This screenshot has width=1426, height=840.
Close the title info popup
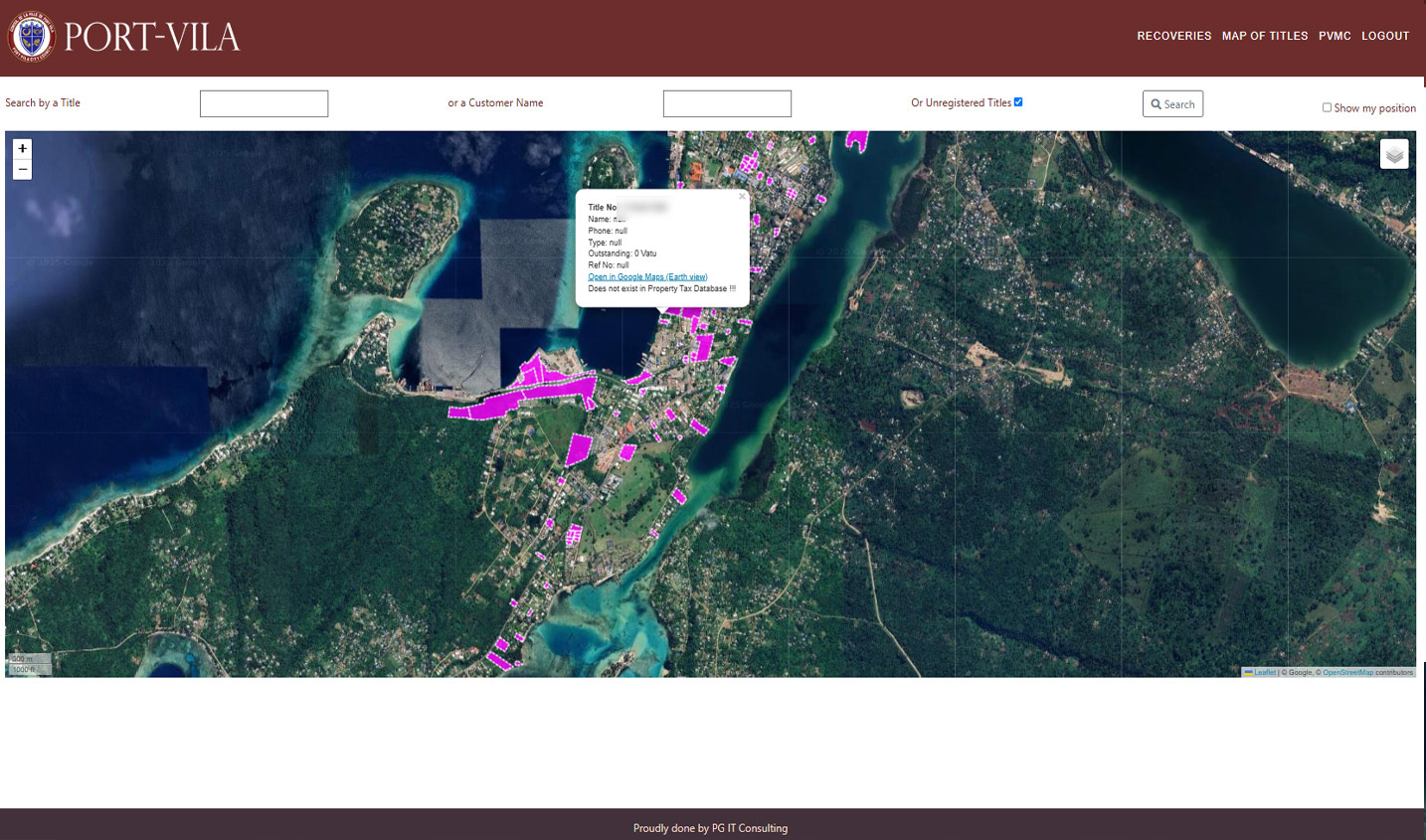(x=742, y=197)
